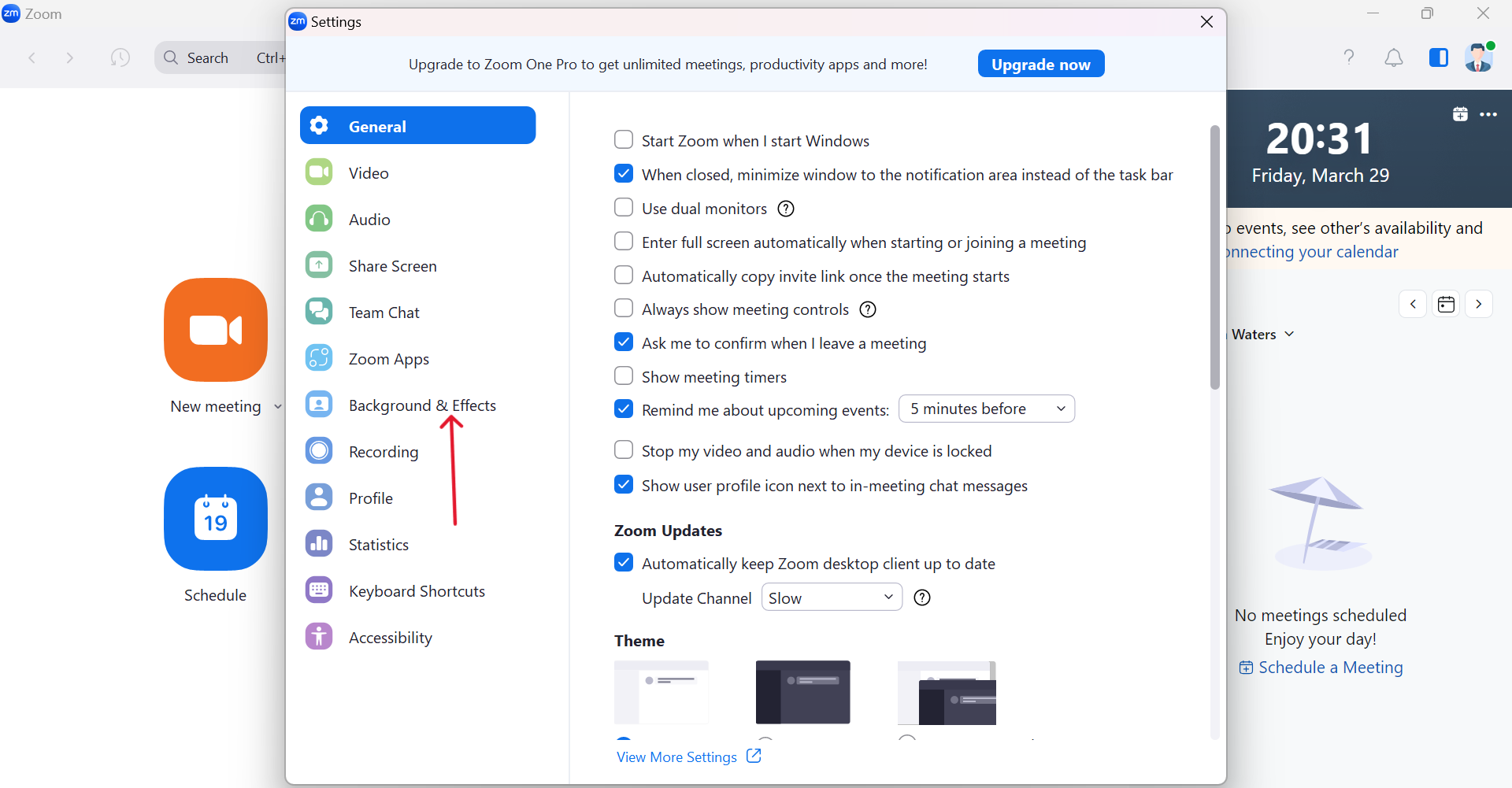This screenshot has height=788, width=1512.
Task: Click the Accessibility icon
Action: [x=319, y=637]
